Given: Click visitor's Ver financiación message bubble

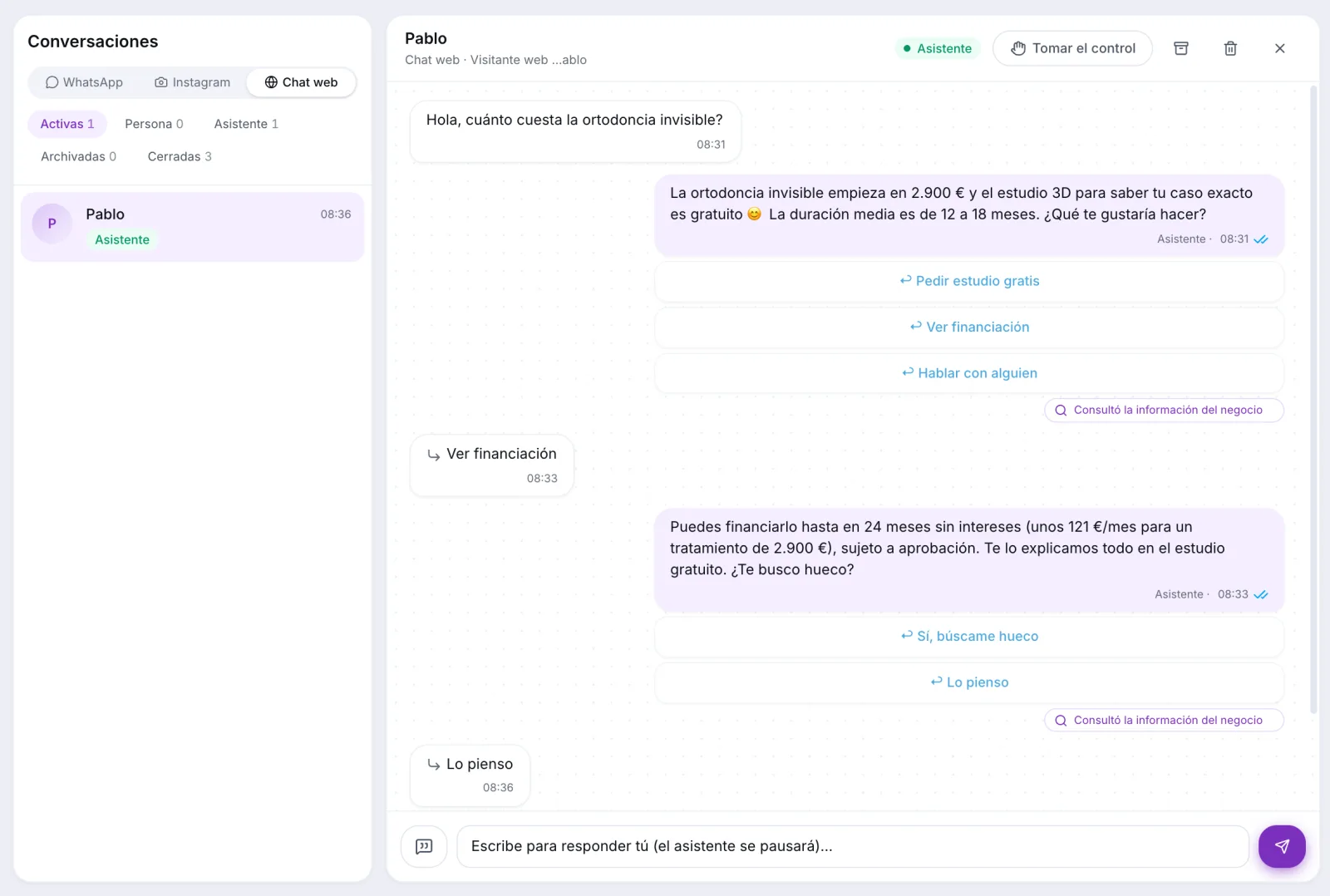Looking at the screenshot, I should pos(492,465).
